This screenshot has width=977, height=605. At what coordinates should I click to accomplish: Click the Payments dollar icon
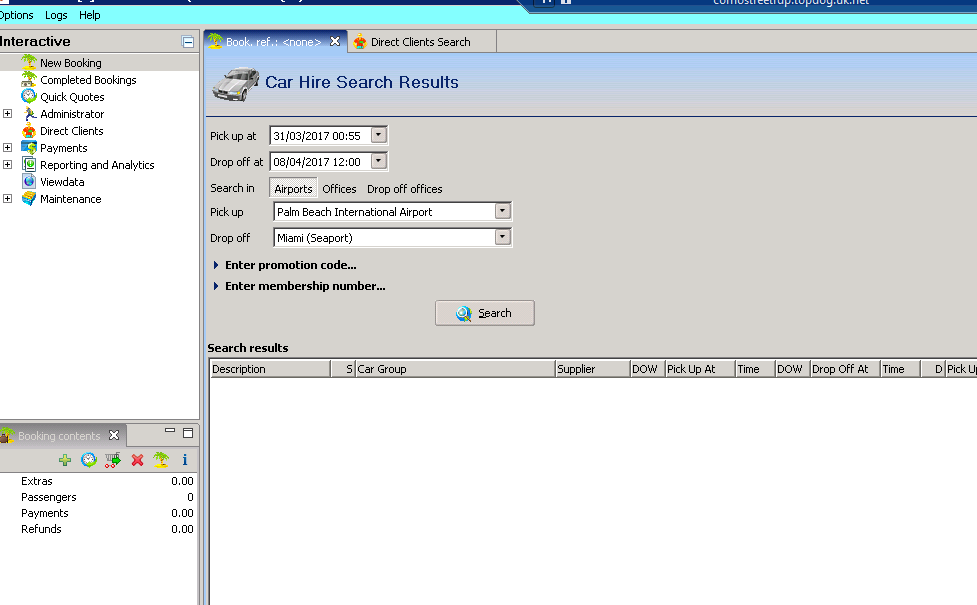[29, 148]
